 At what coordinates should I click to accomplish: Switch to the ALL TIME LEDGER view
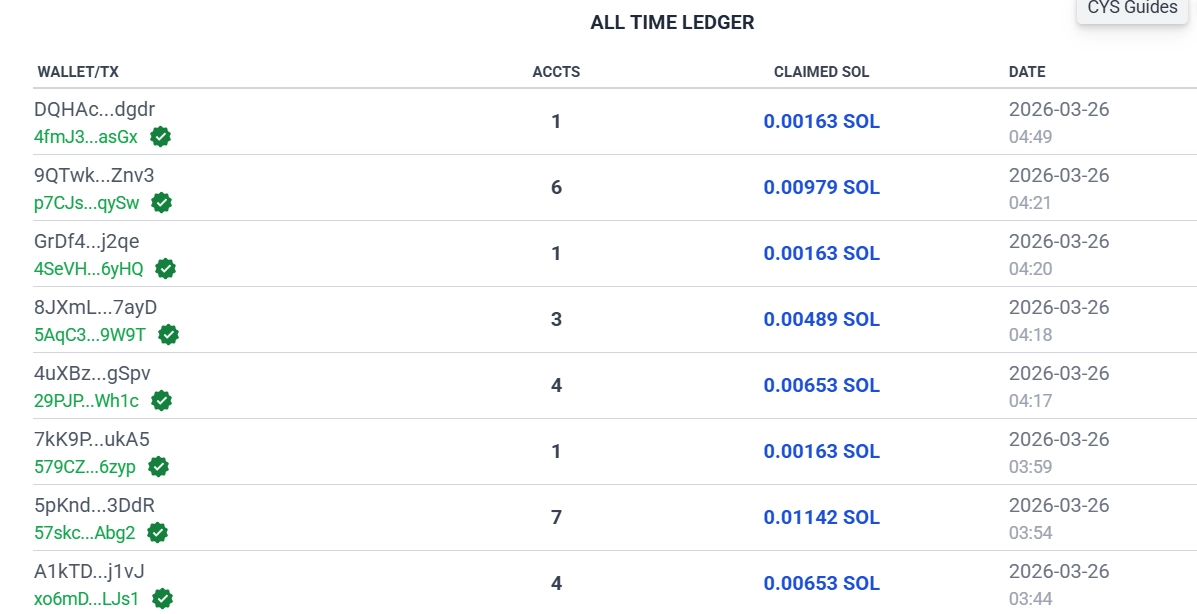click(672, 22)
